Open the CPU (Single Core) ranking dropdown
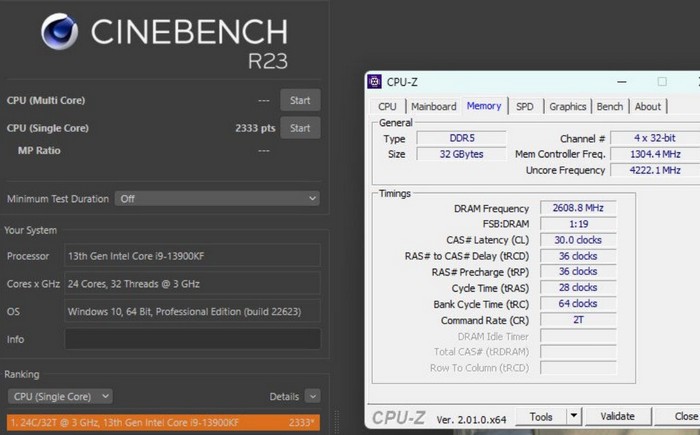The height and width of the screenshot is (435, 700). pos(59,396)
